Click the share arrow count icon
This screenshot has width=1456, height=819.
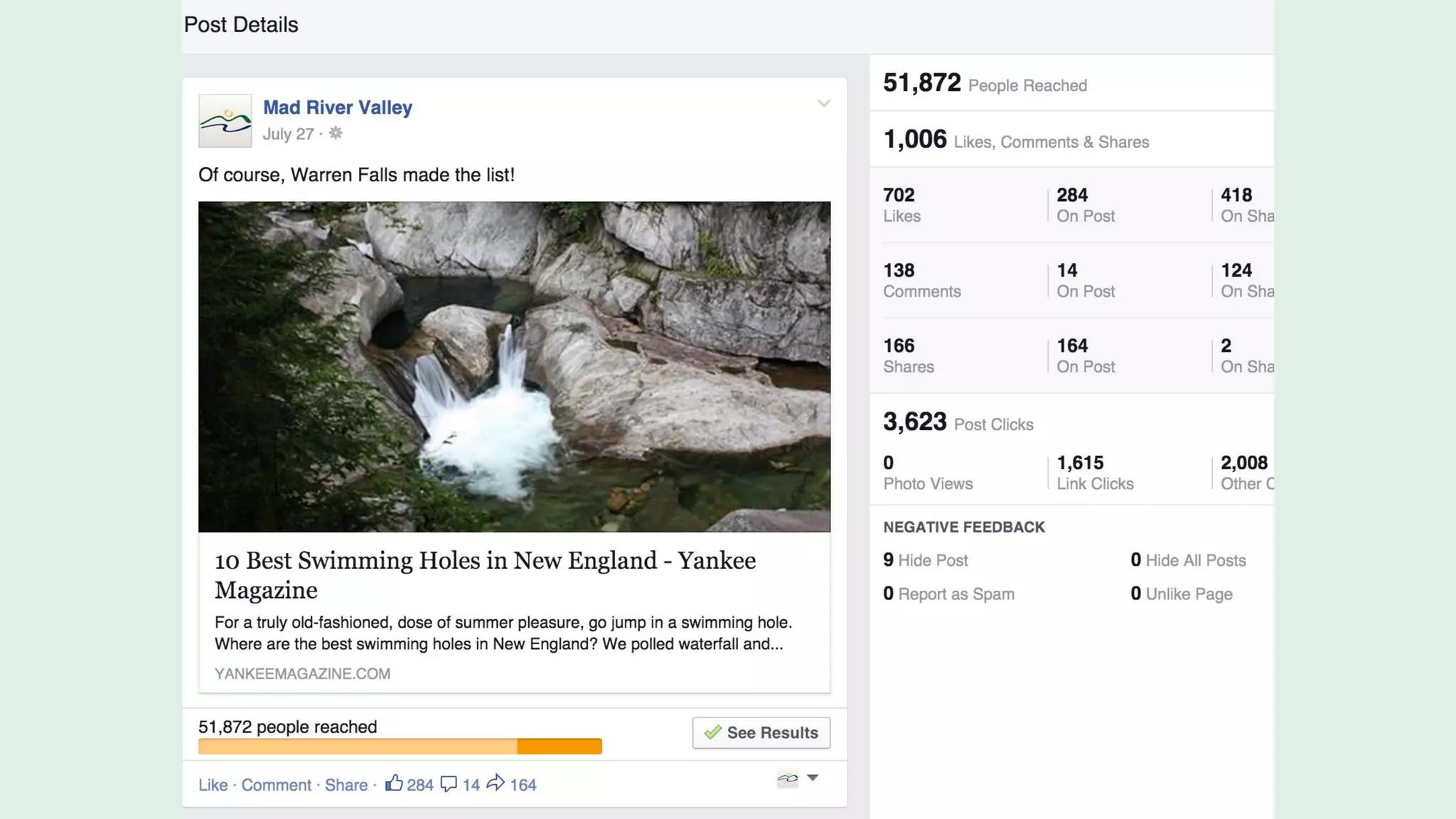[x=496, y=783]
